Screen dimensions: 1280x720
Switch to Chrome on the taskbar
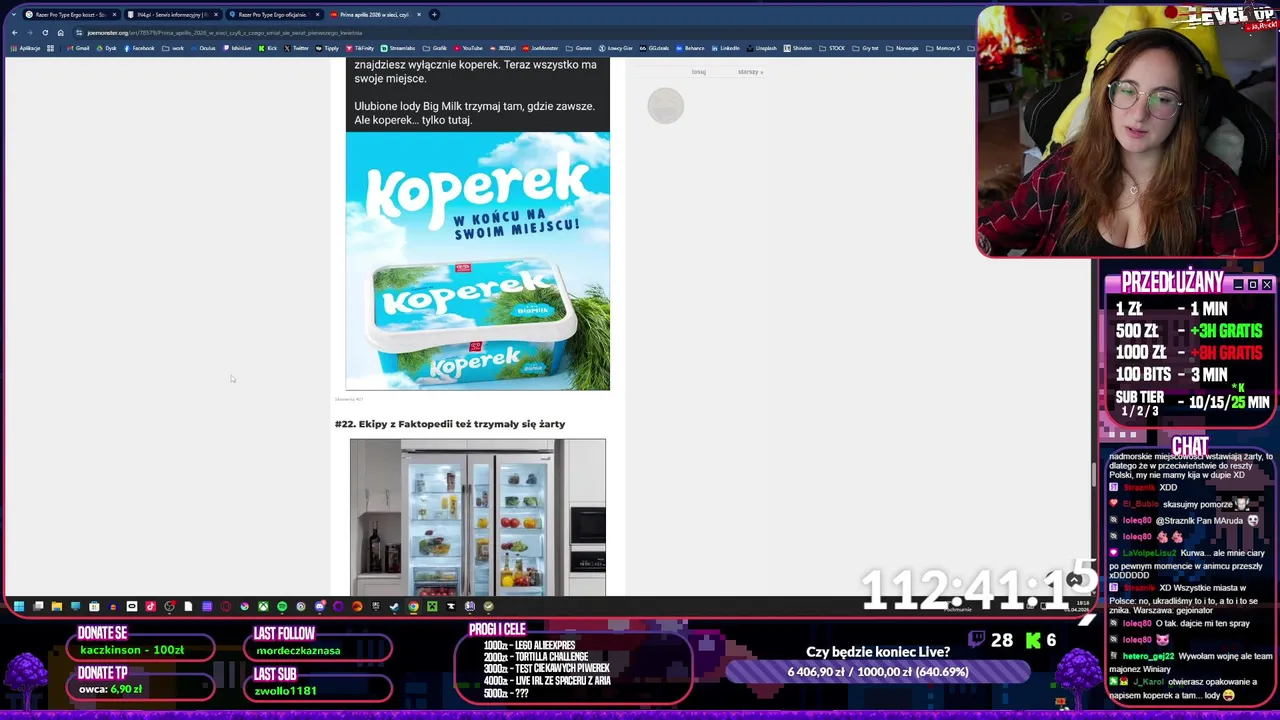[x=413, y=606]
